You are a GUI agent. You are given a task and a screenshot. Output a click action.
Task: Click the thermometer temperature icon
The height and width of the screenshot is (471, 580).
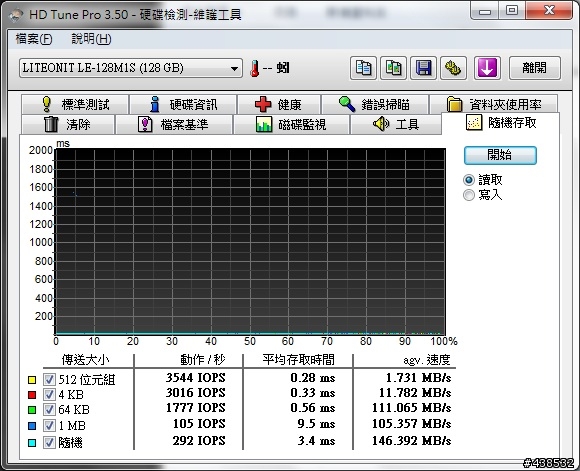254,68
